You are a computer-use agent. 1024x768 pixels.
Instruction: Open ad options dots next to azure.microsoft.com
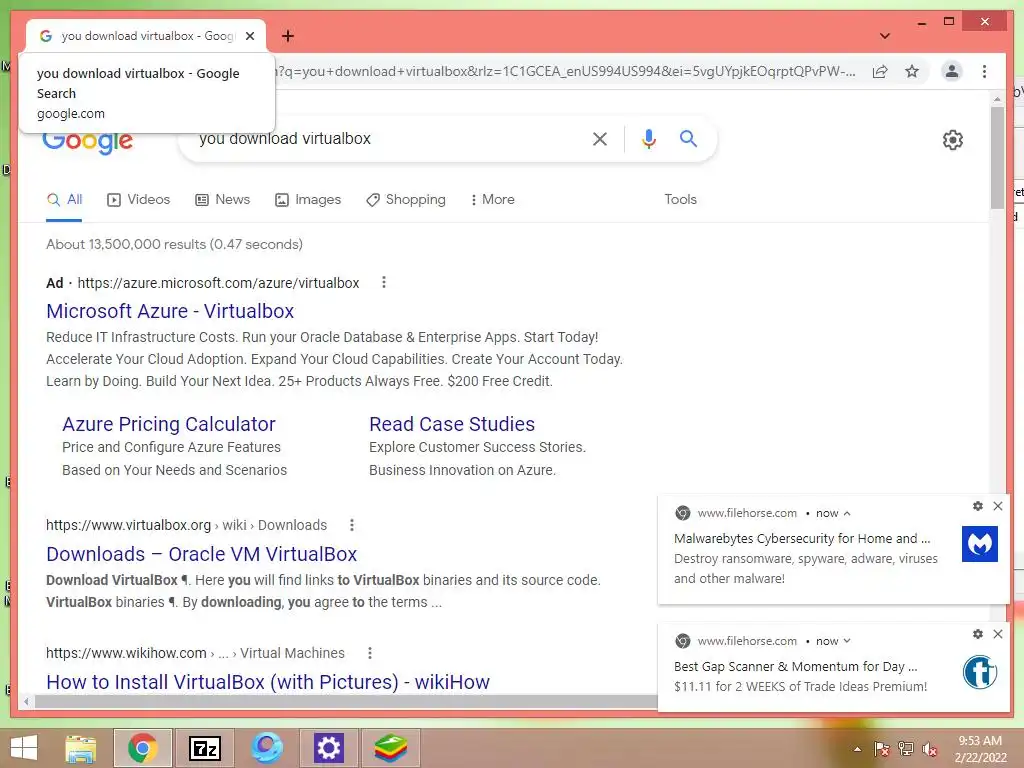[384, 282]
